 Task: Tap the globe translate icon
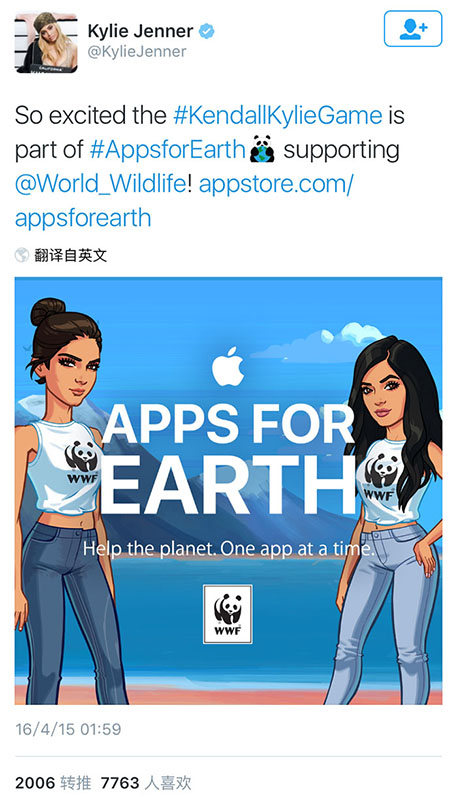click(22, 255)
